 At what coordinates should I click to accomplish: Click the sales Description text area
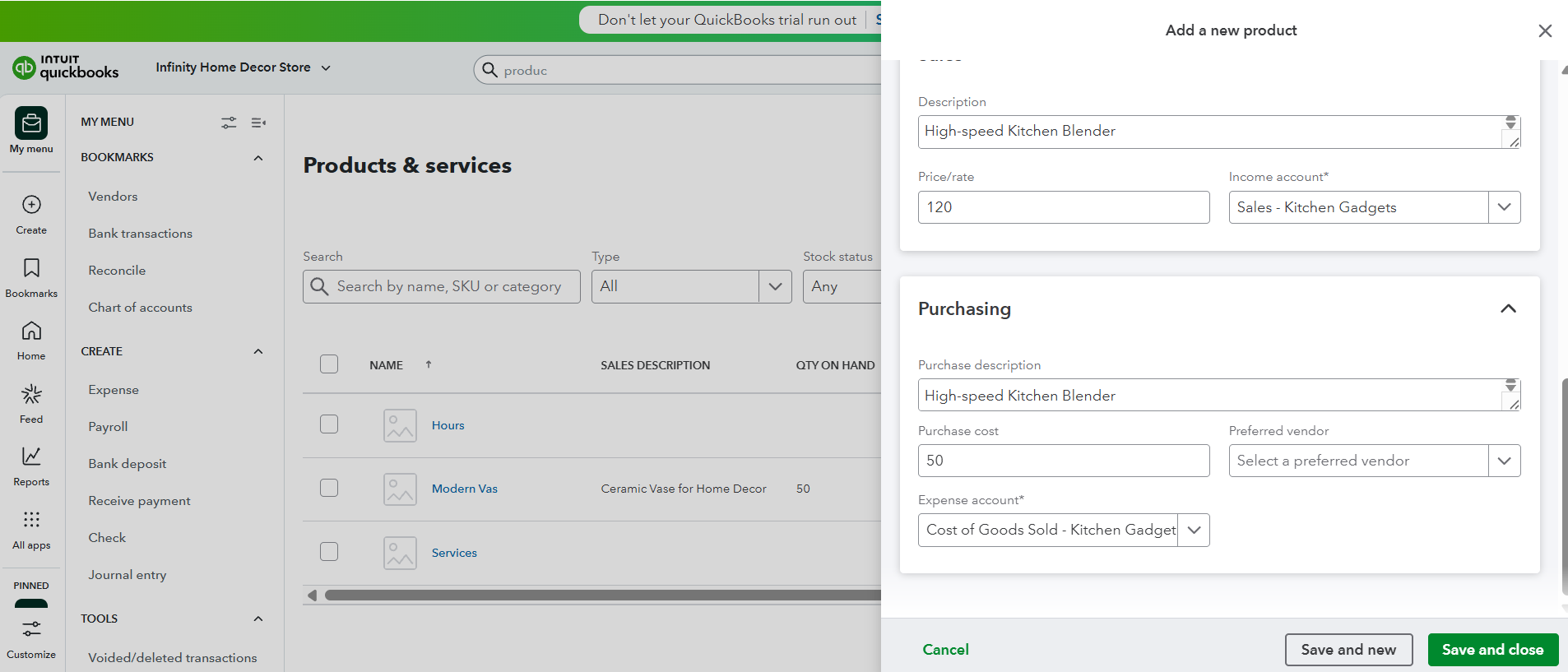(1219, 132)
